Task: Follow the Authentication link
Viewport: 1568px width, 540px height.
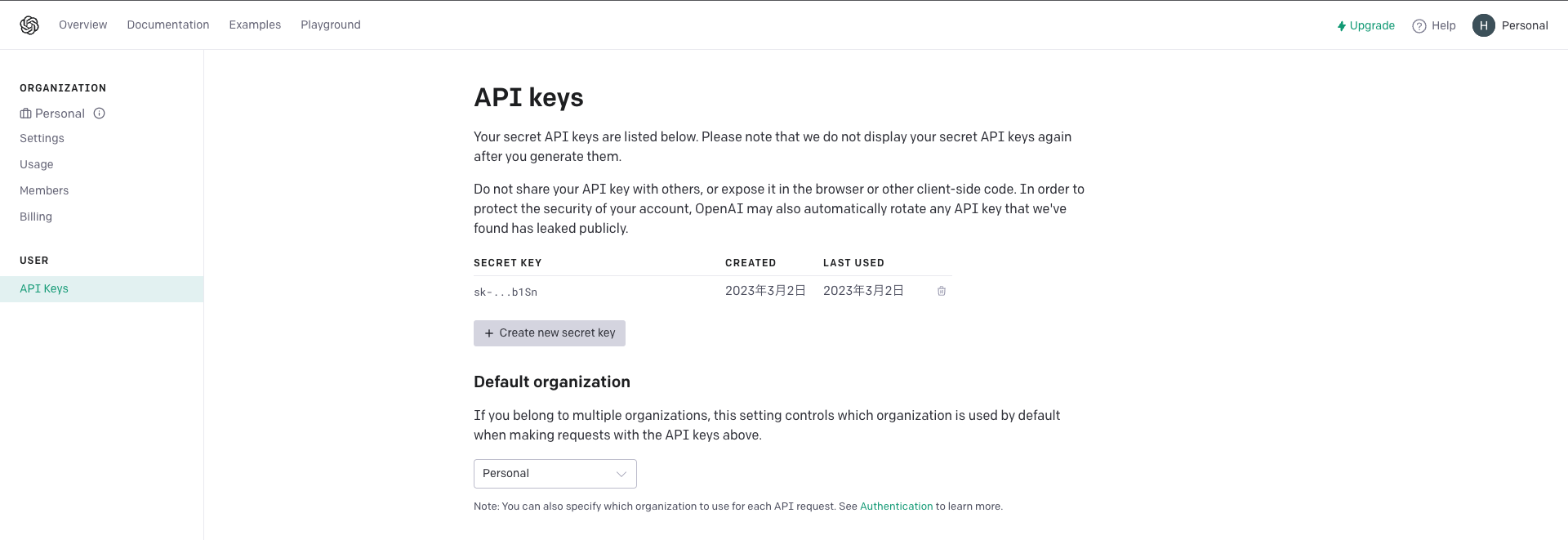Action: pos(896,507)
